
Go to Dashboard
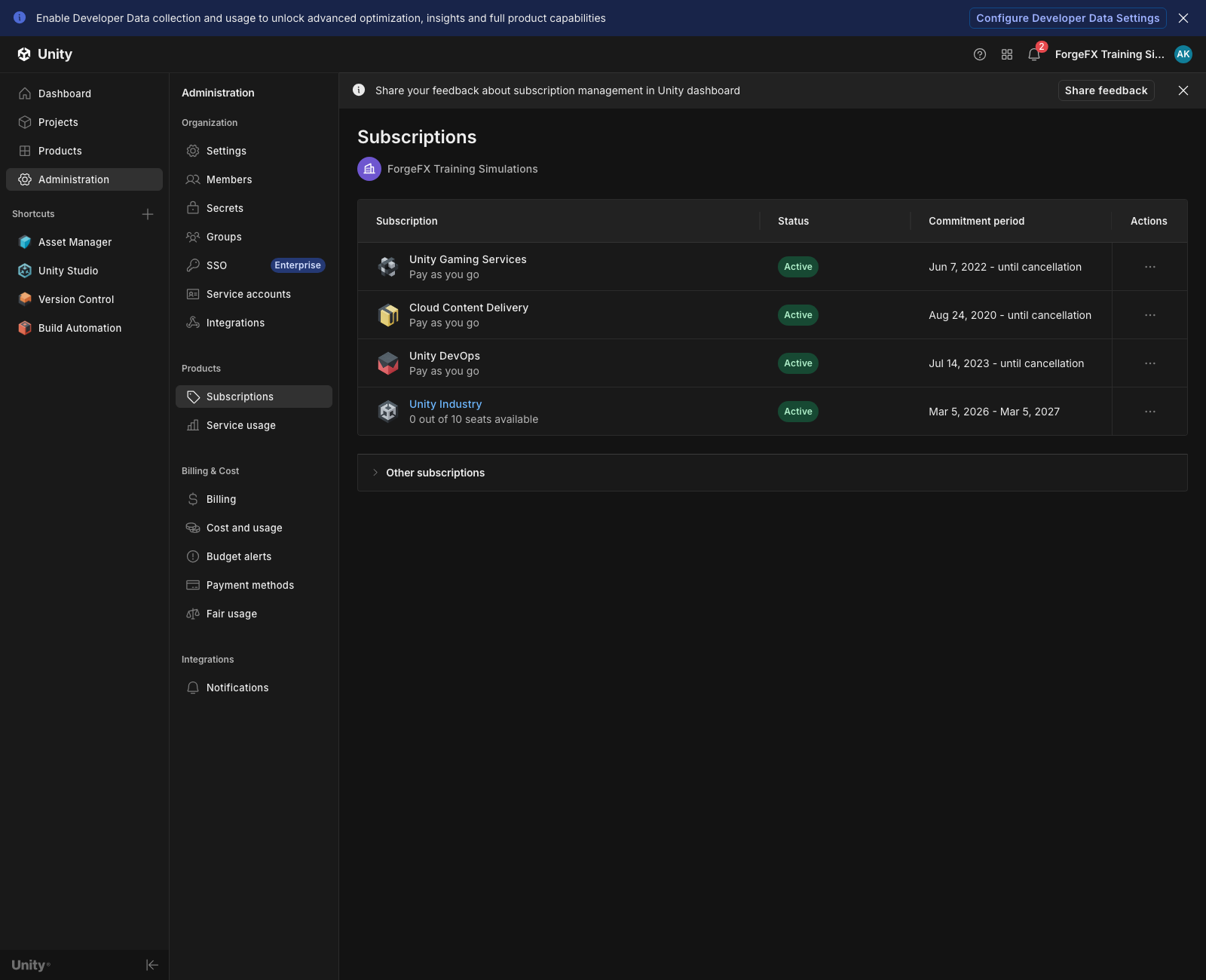click(84, 93)
